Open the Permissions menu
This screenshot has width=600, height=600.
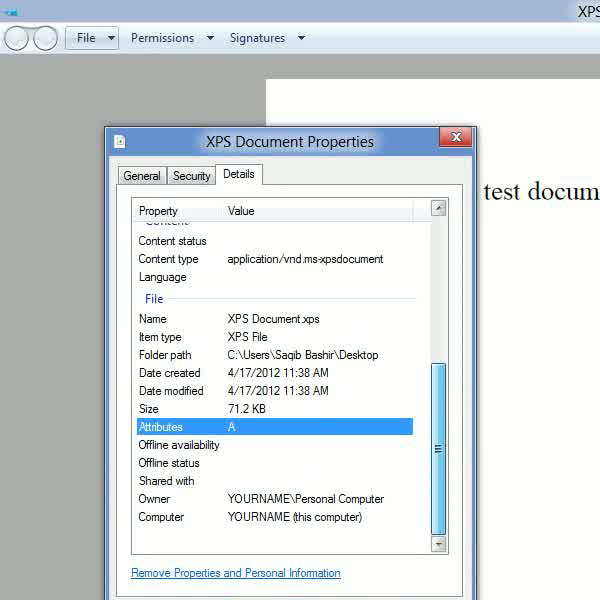tap(162, 38)
